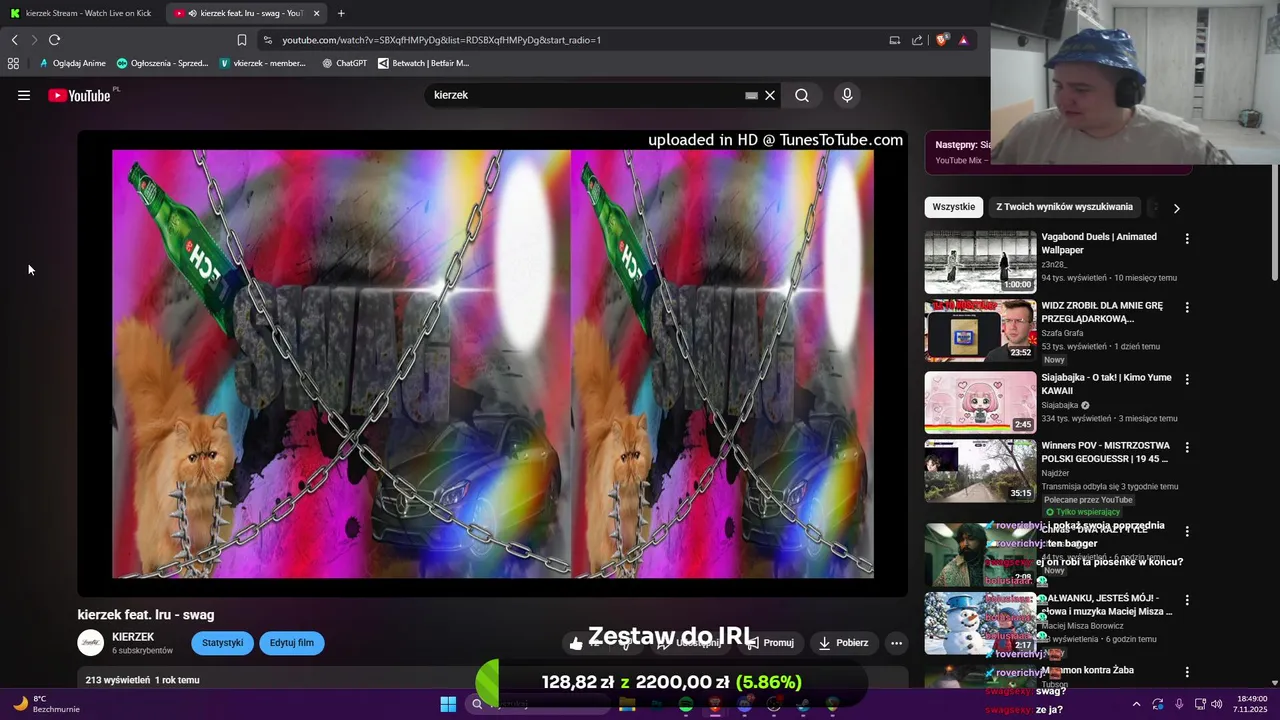Image resolution: width=1280 pixels, height=720 pixels.
Task: Open the BAŁWANKU, JESTEŚ MÓJ! snowman thumbnail
Action: pos(980,623)
